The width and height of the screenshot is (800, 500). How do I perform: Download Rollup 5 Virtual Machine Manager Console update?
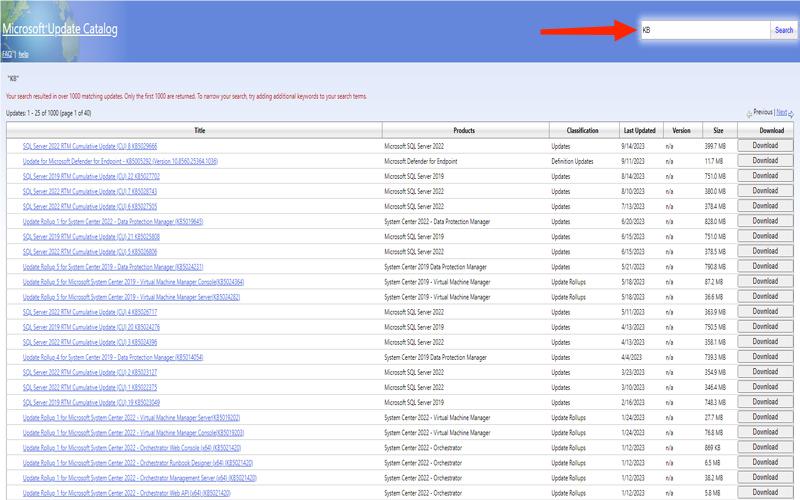click(765, 282)
